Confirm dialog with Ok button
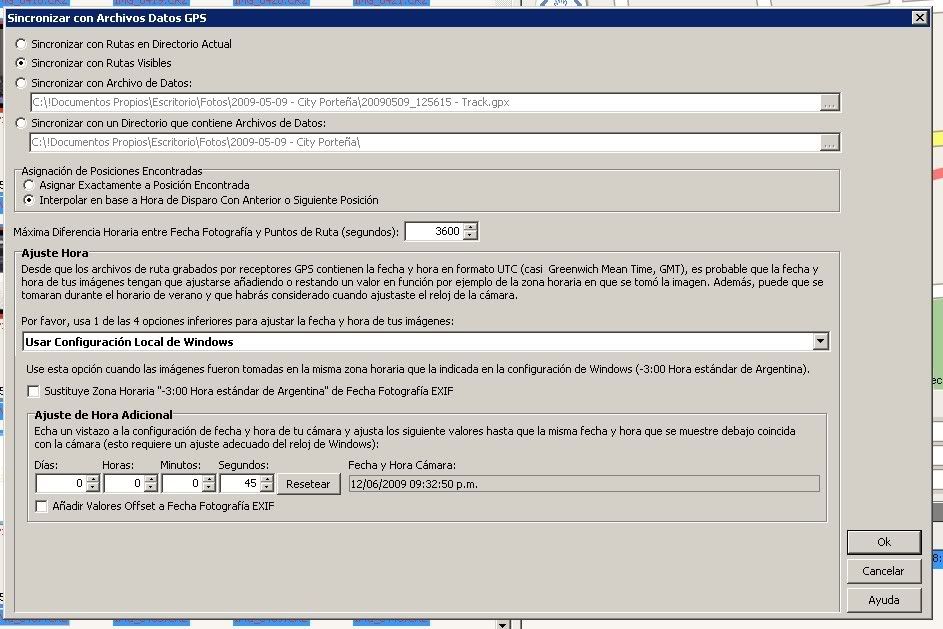943x629 pixels. (x=883, y=542)
